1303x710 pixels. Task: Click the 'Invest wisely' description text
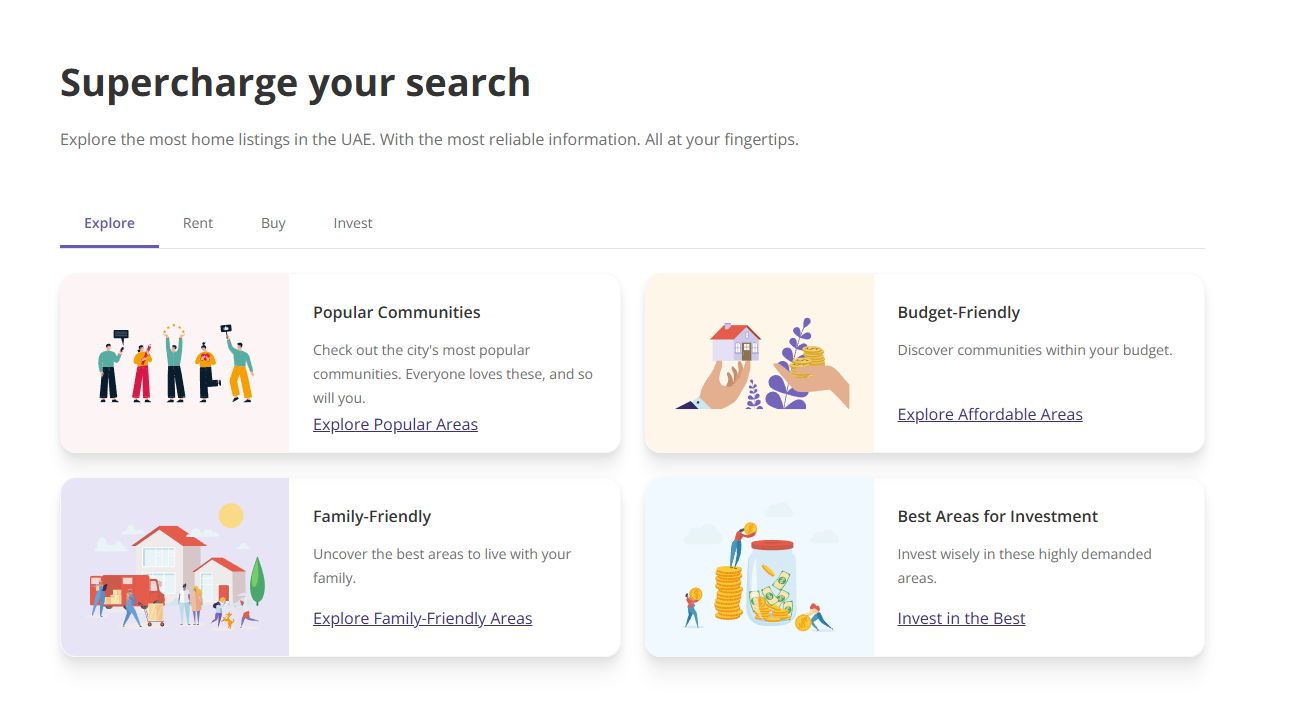click(x=1024, y=565)
